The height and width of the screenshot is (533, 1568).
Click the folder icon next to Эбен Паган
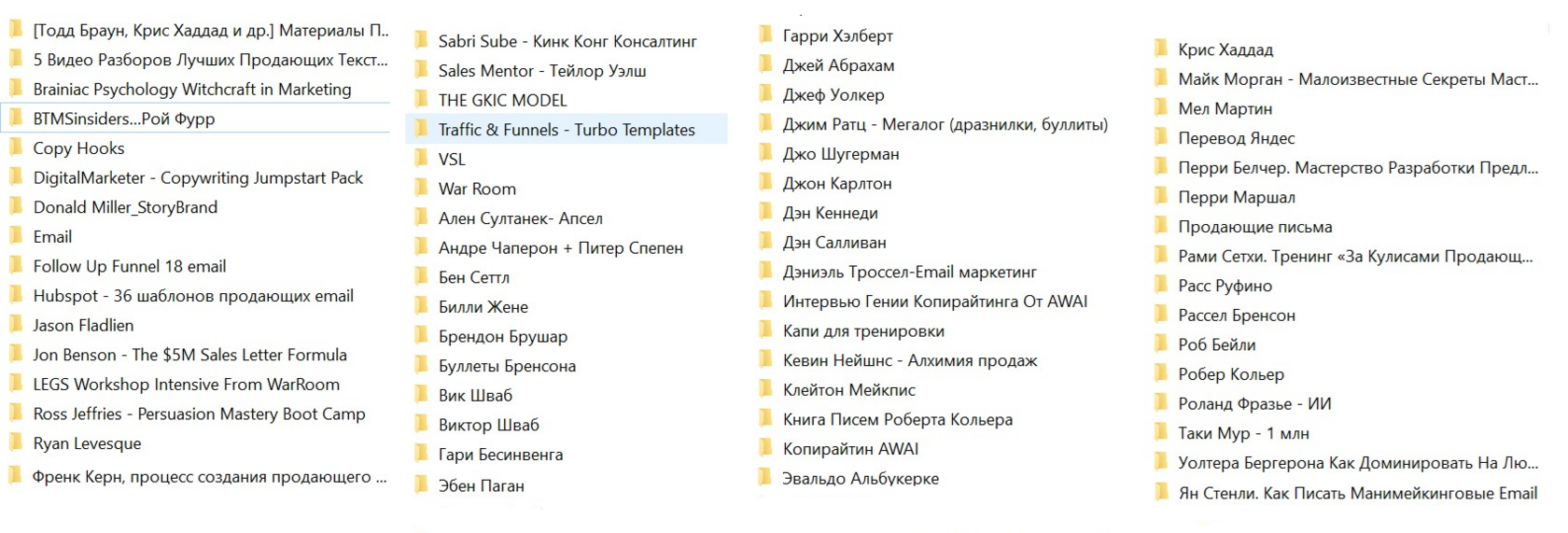422,485
